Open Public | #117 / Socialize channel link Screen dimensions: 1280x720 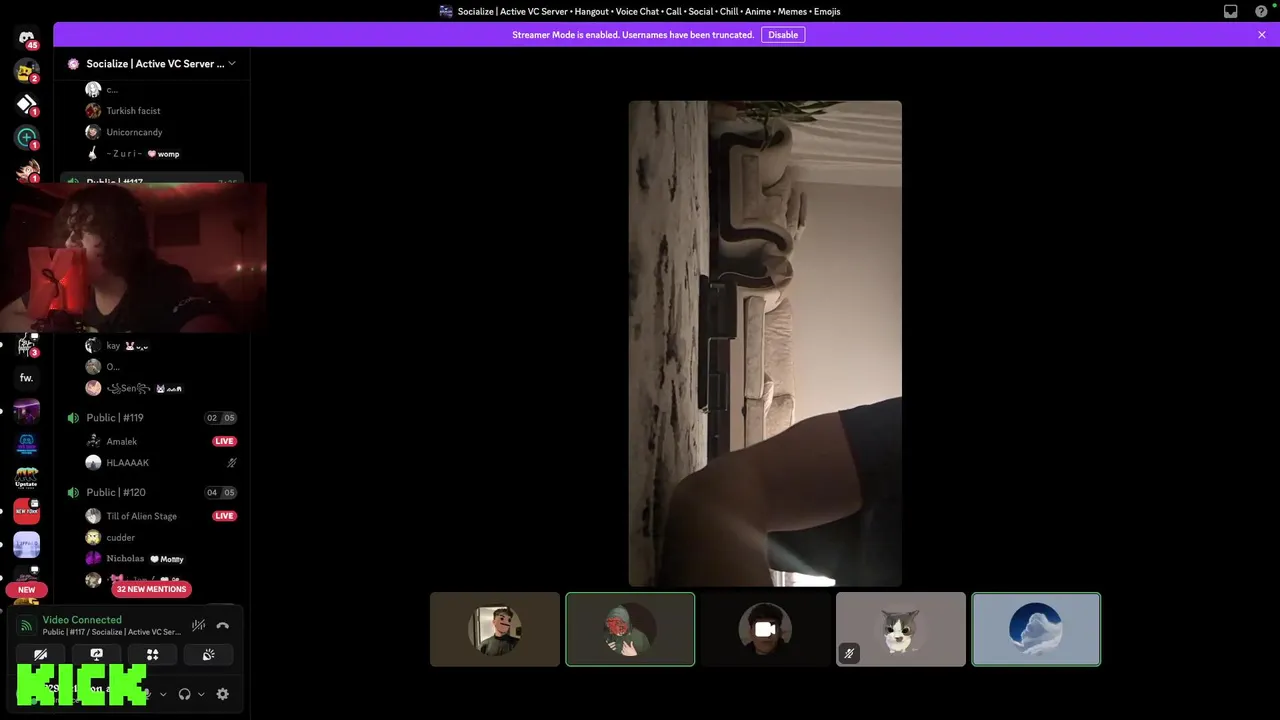[112, 632]
